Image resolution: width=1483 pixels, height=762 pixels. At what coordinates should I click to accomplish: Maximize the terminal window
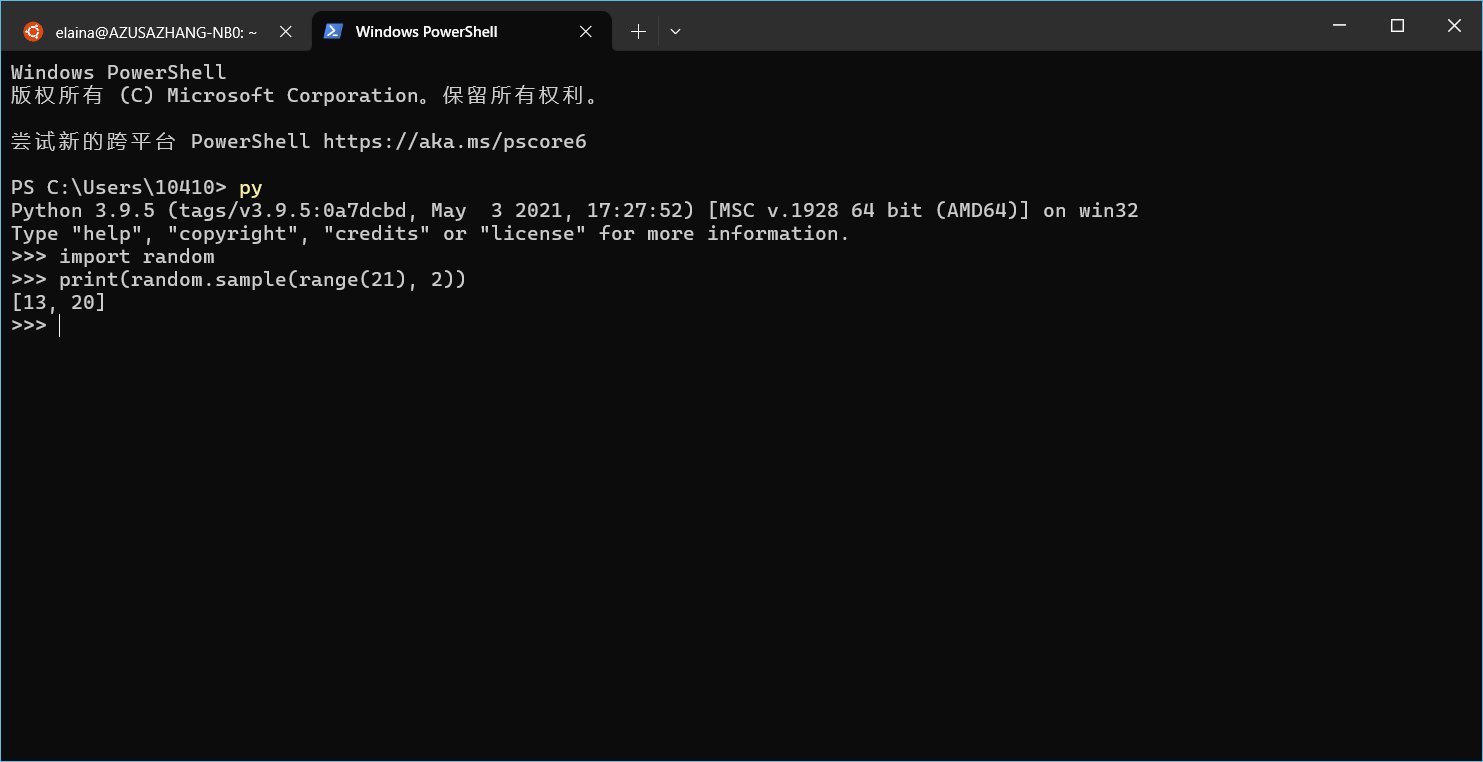pos(1398,25)
